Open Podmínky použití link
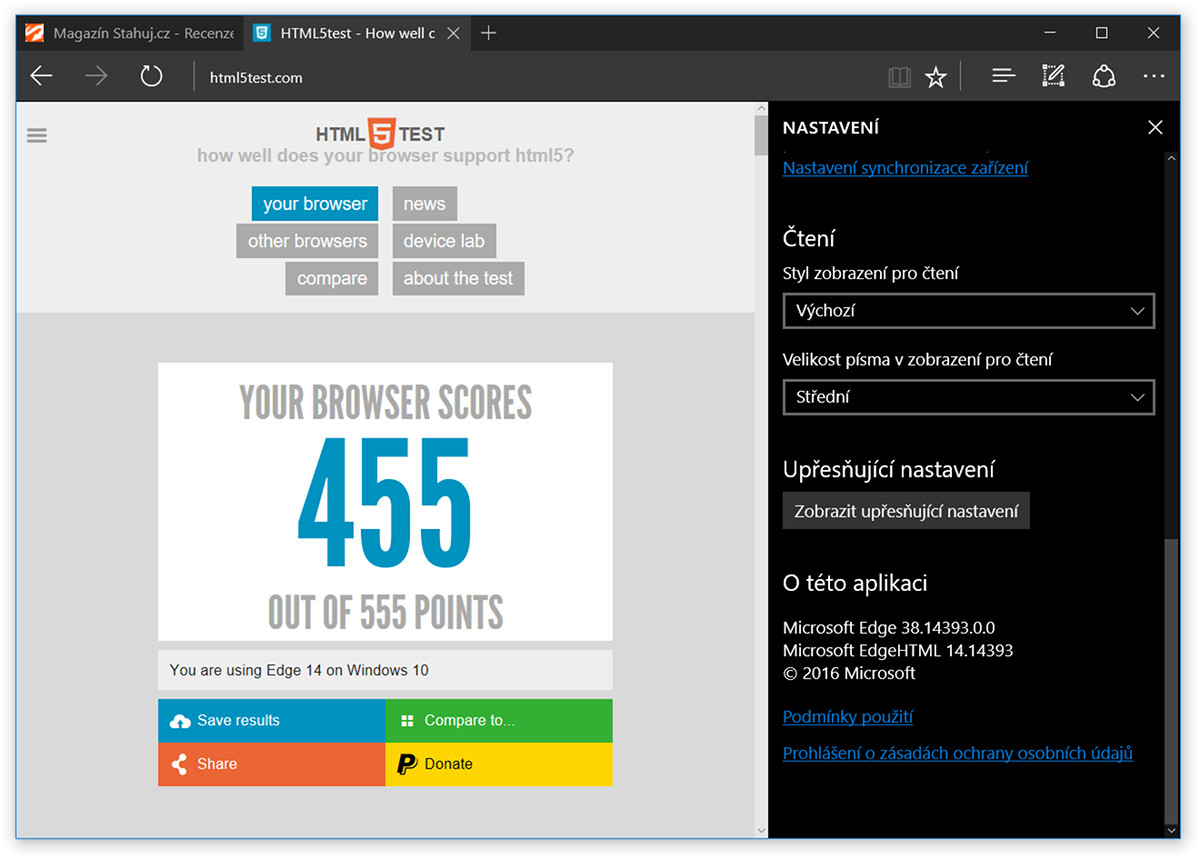The width and height of the screenshot is (1200, 859). 848,716
